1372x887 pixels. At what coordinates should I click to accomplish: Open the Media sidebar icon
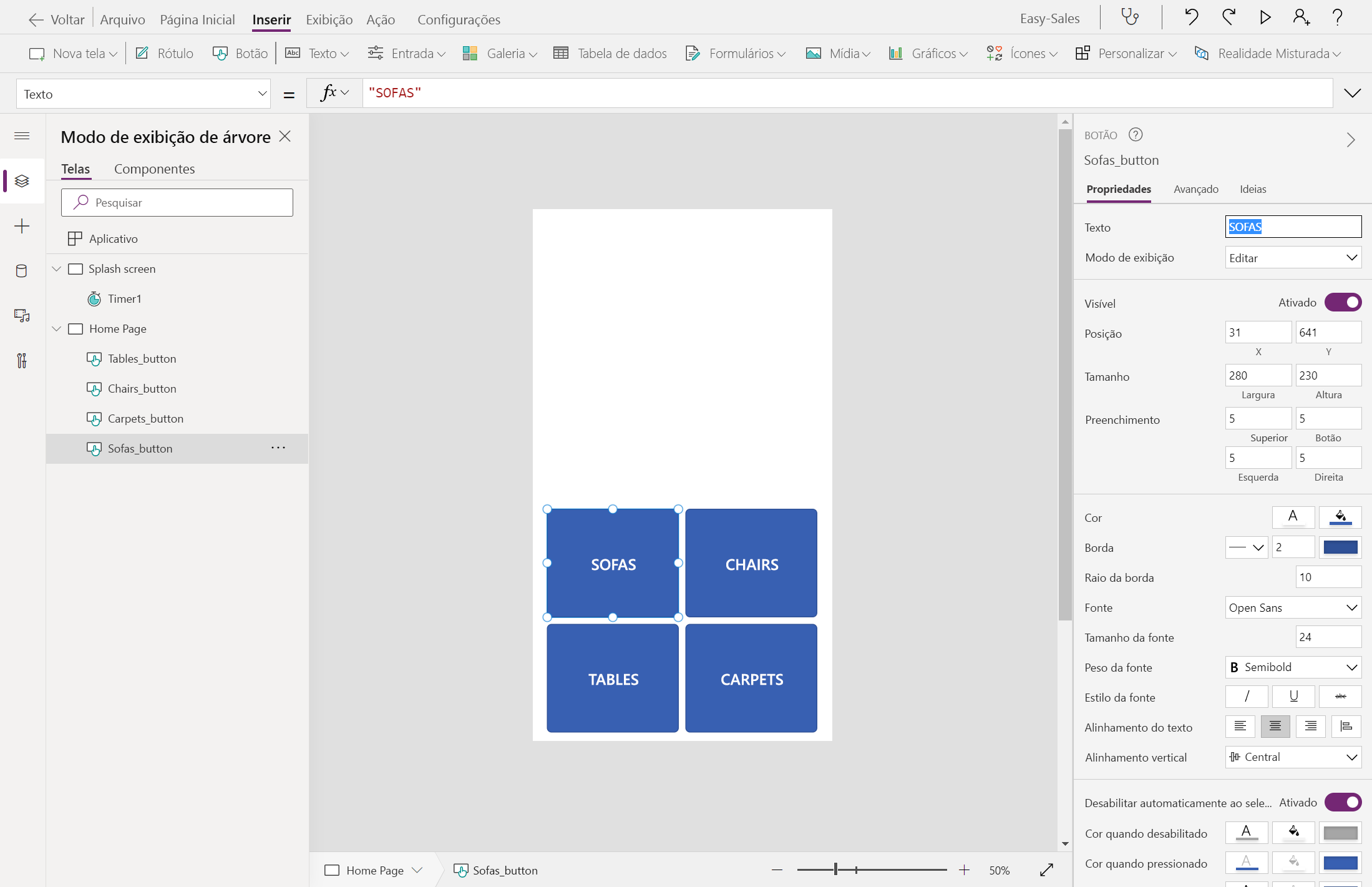tap(22, 316)
